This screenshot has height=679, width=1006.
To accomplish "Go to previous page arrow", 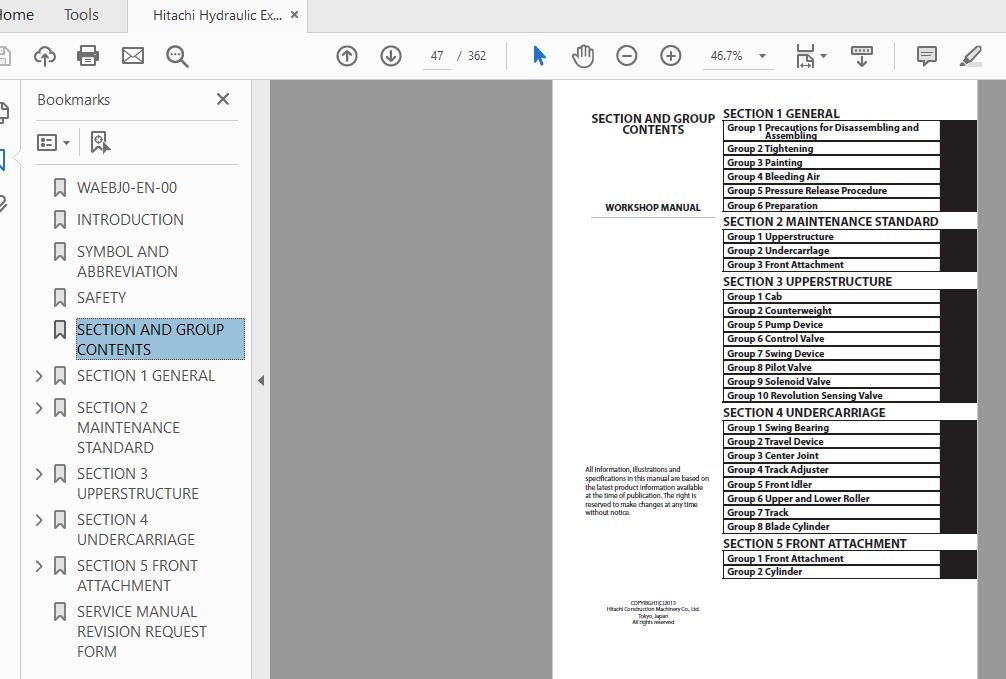I will (x=347, y=56).
